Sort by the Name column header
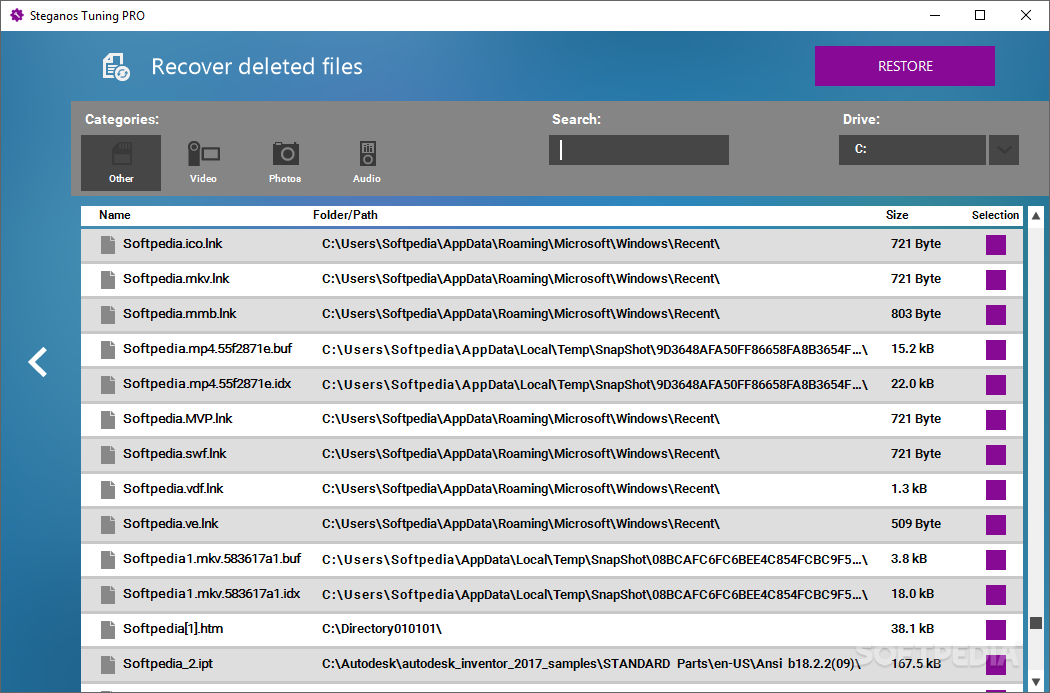 click(x=115, y=215)
